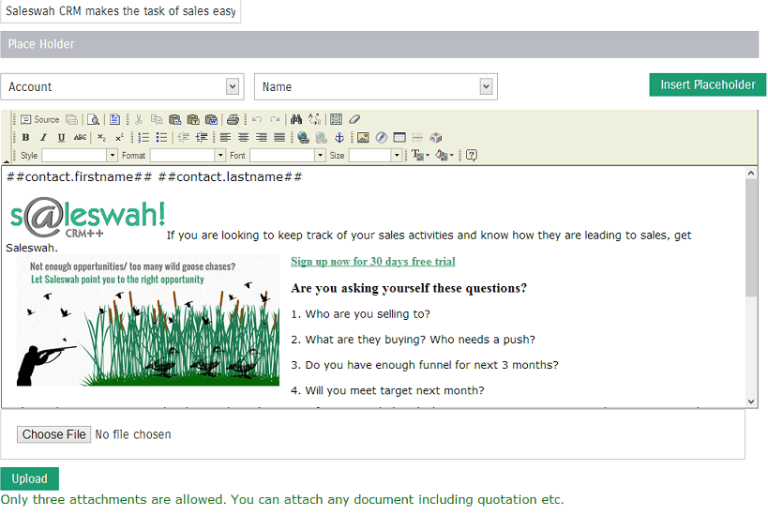Toggle Strikethrough formatting

(x=80, y=138)
